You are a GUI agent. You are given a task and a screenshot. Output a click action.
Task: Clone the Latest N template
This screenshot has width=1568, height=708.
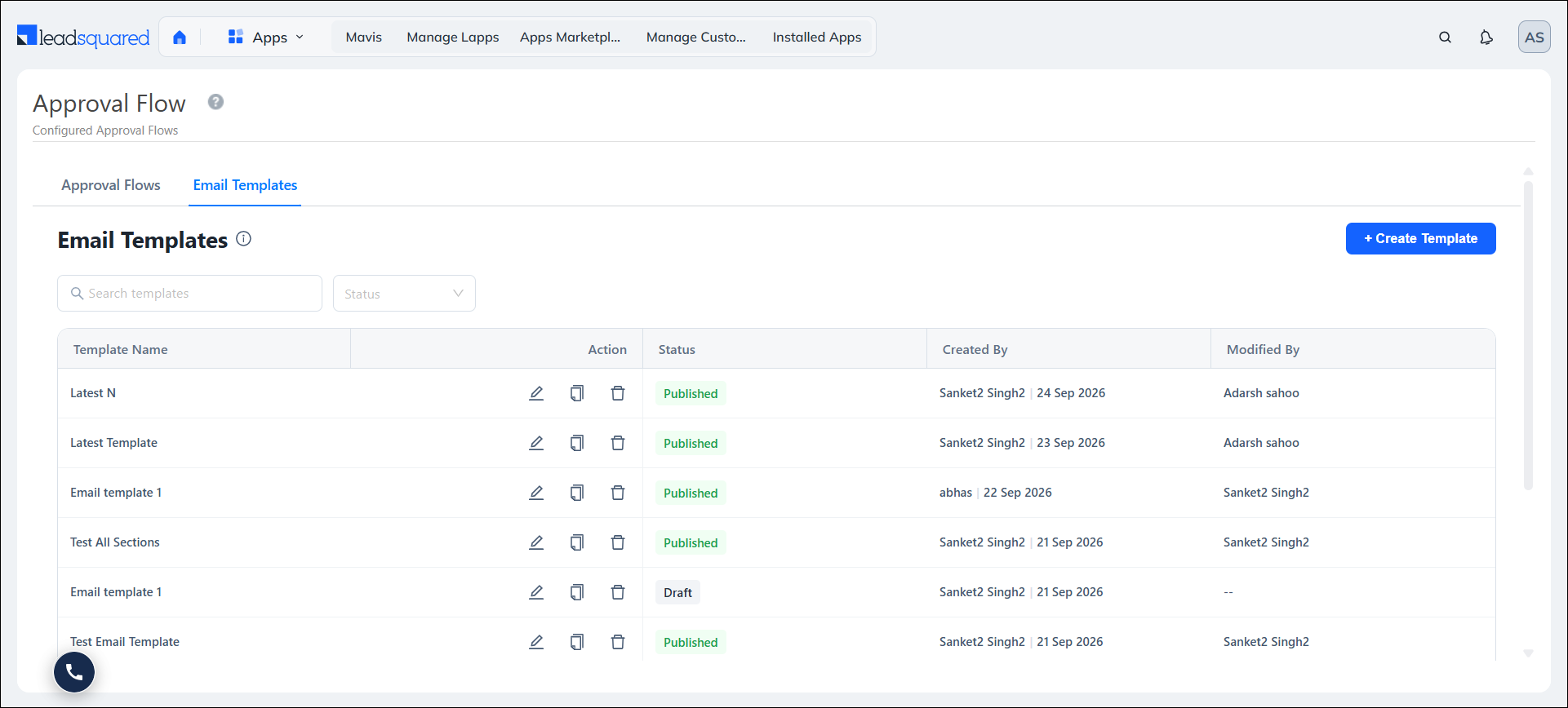coord(577,393)
